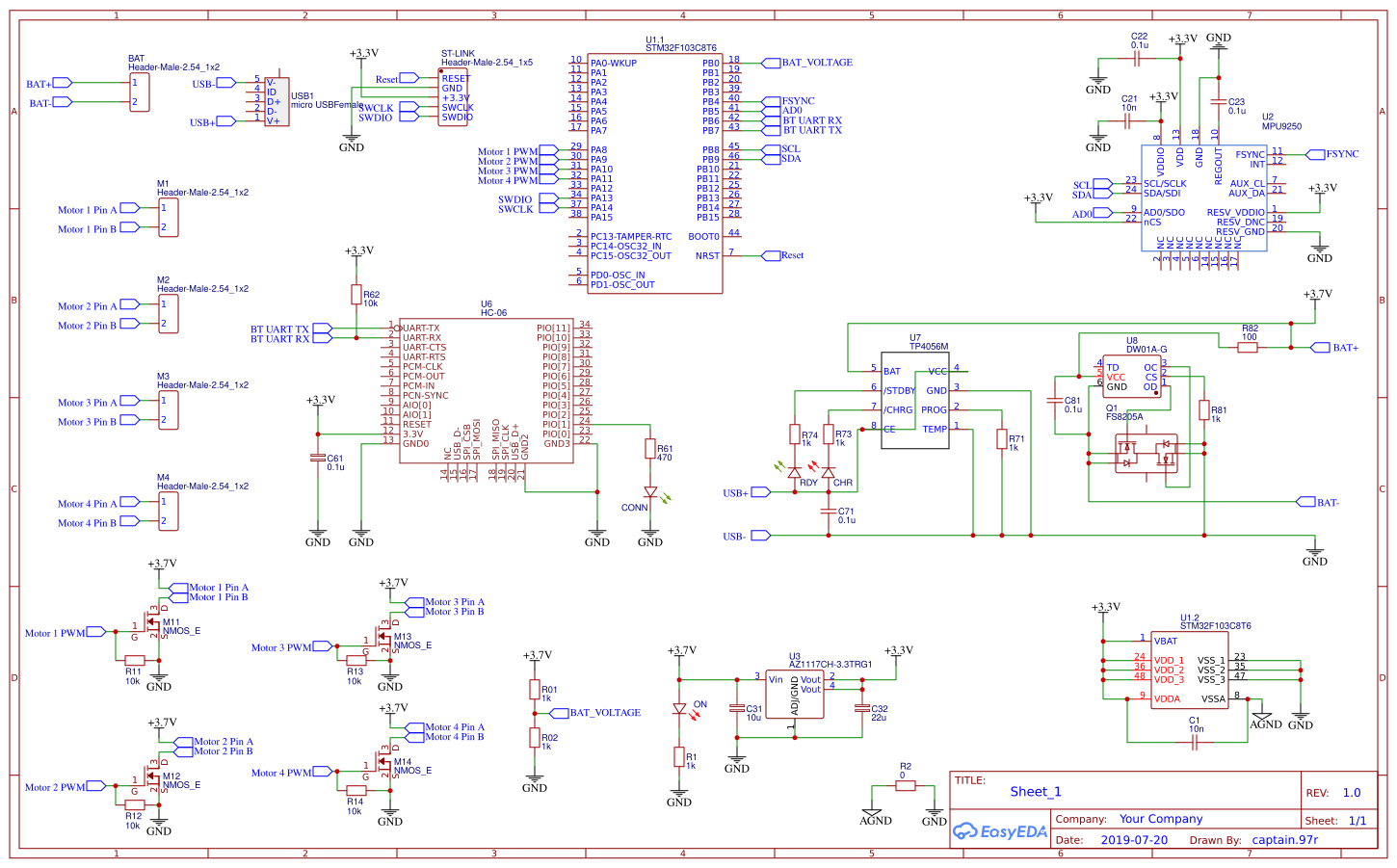Click the EasyEDA logo in the title block
Viewport: 1397px width, 868px height.
click(998, 829)
